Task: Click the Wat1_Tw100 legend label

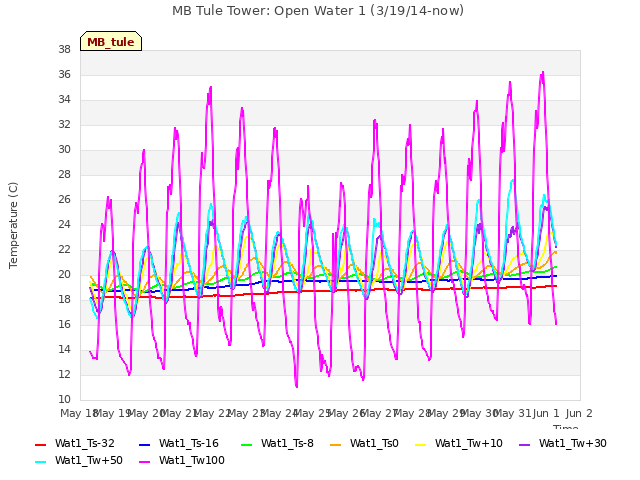Action: pos(192,461)
